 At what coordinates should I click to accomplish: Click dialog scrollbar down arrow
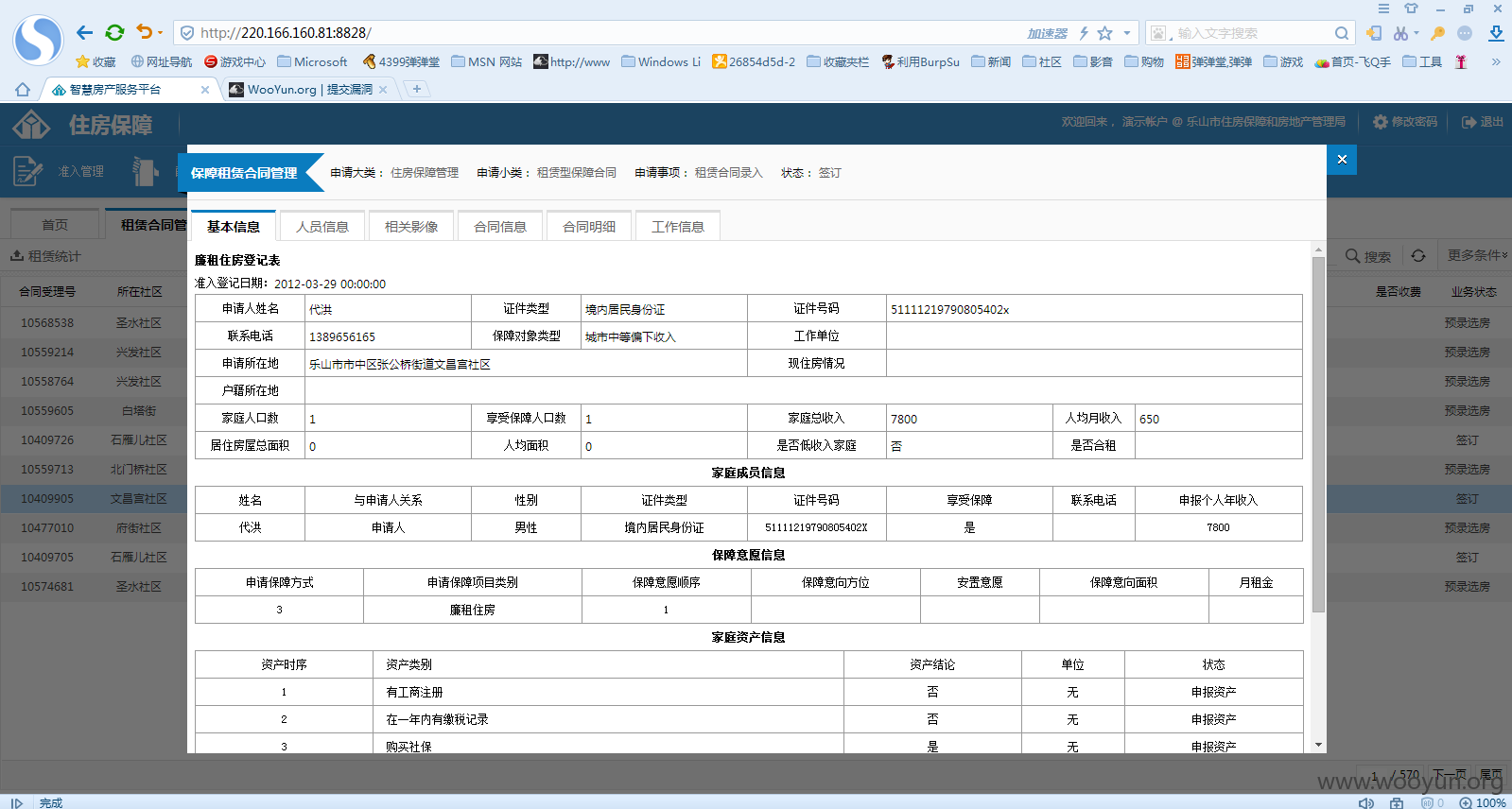pos(1318,745)
